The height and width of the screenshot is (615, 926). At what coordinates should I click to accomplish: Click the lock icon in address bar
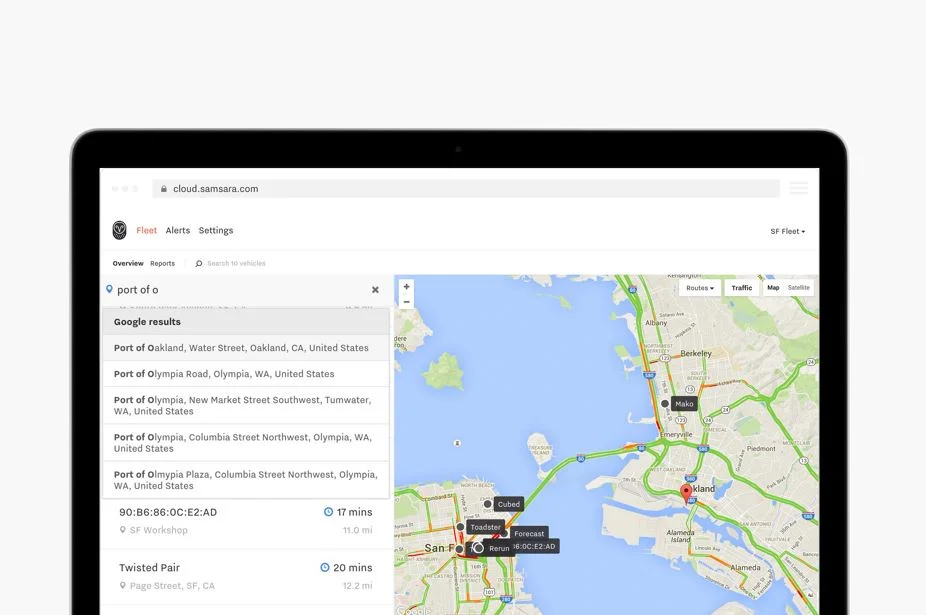point(164,189)
